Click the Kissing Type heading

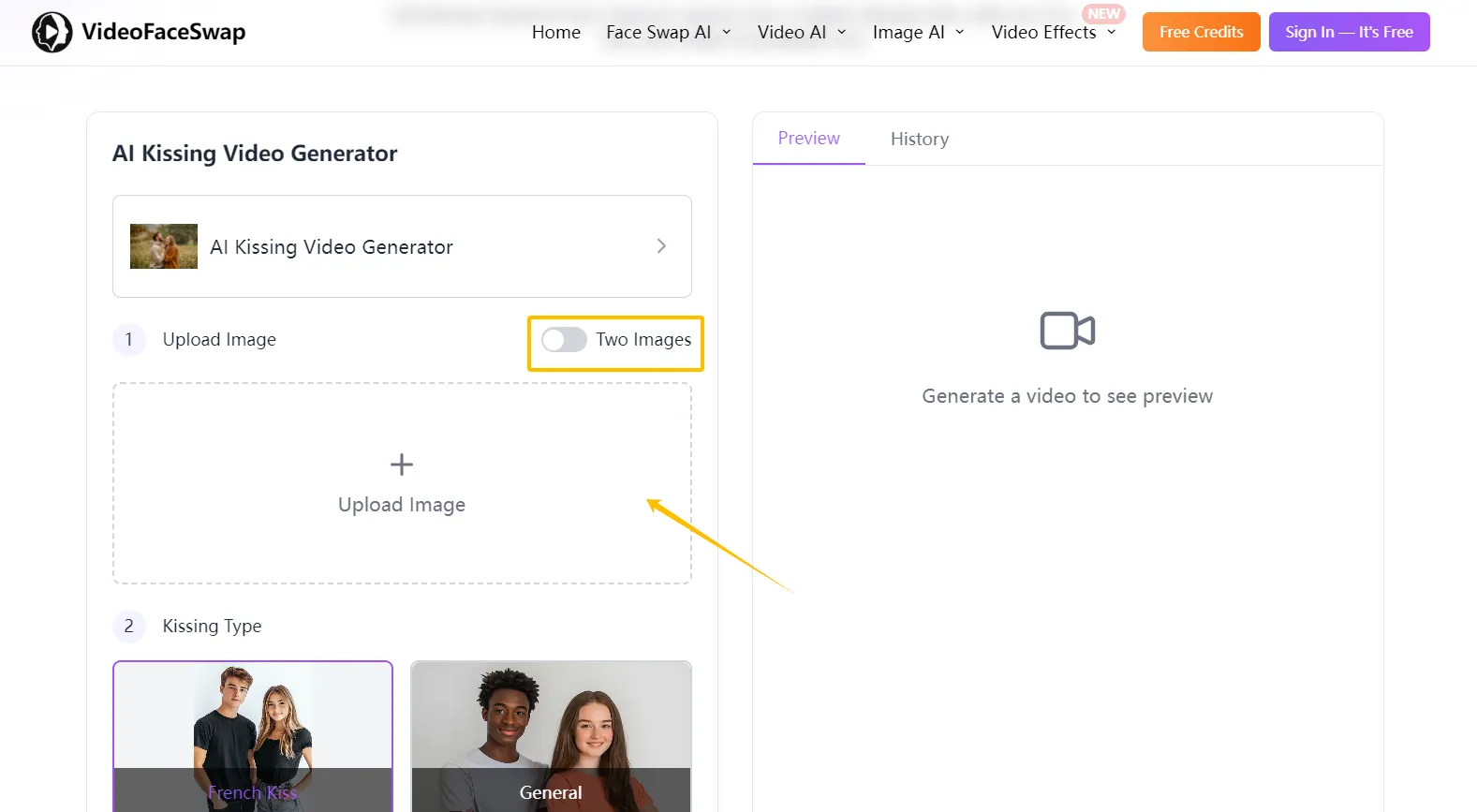212,626
